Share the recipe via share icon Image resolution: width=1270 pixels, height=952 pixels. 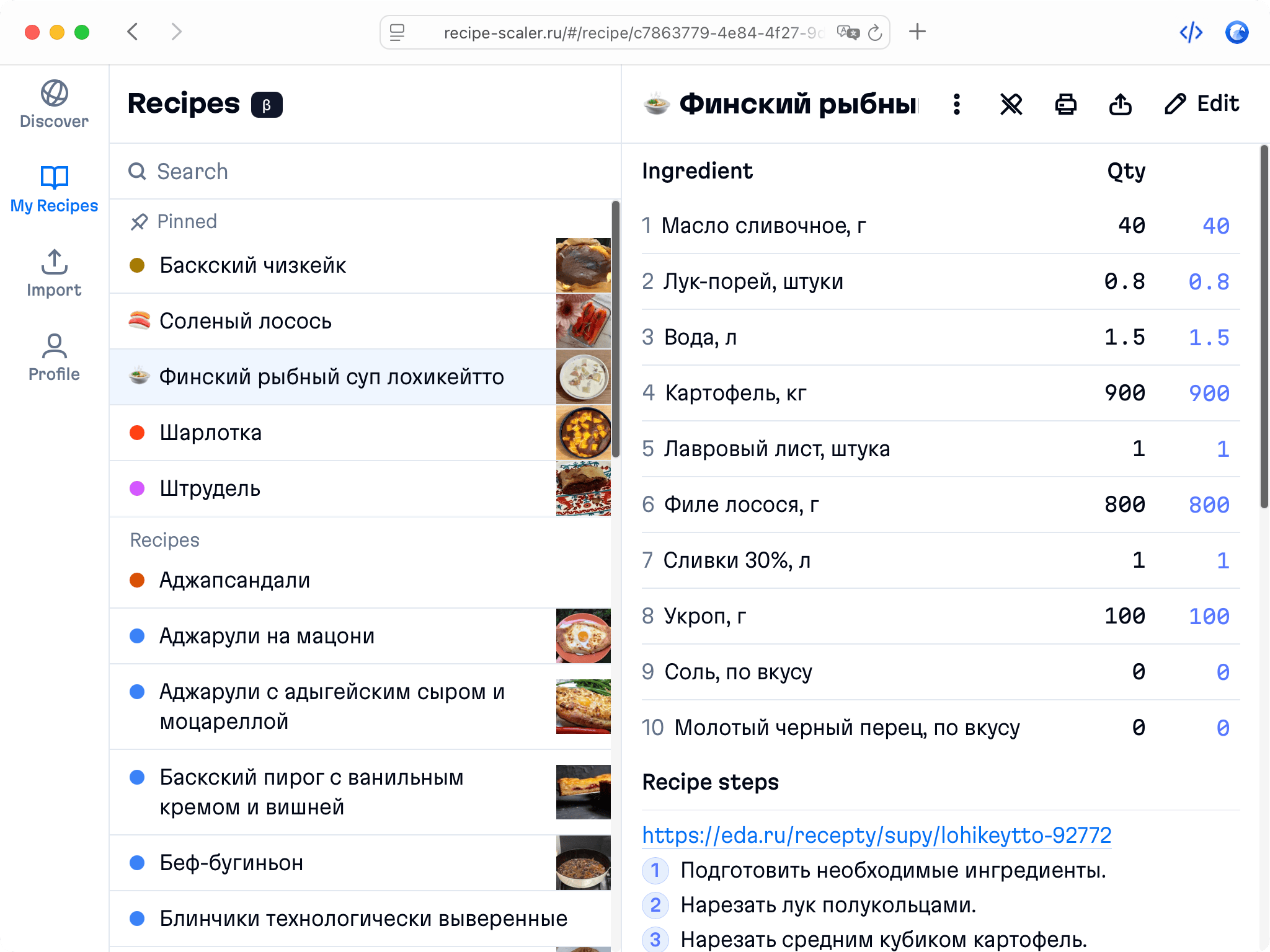[1120, 104]
